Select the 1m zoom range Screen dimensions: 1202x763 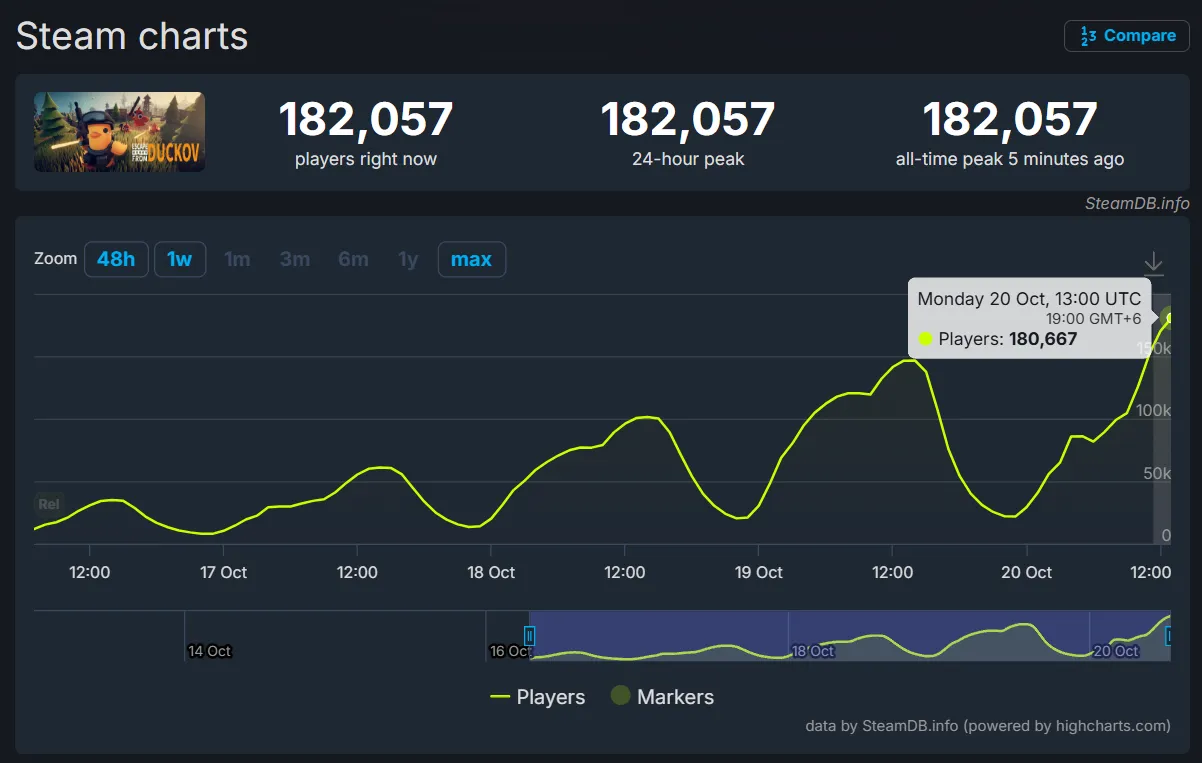[237, 259]
